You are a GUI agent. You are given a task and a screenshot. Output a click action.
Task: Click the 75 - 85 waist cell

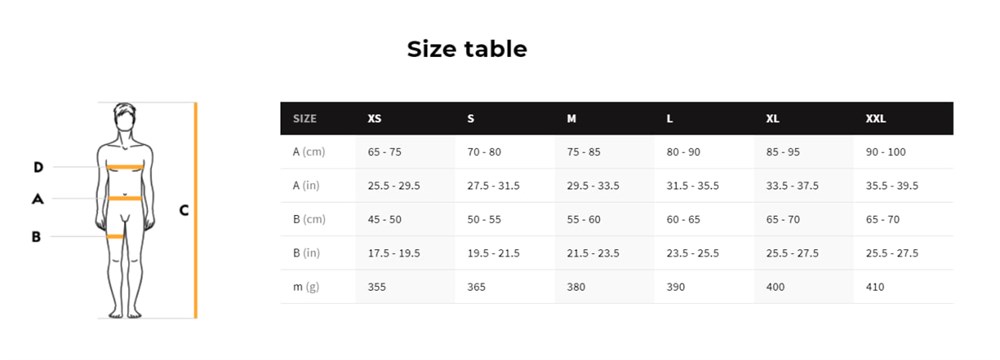[584, 152]
